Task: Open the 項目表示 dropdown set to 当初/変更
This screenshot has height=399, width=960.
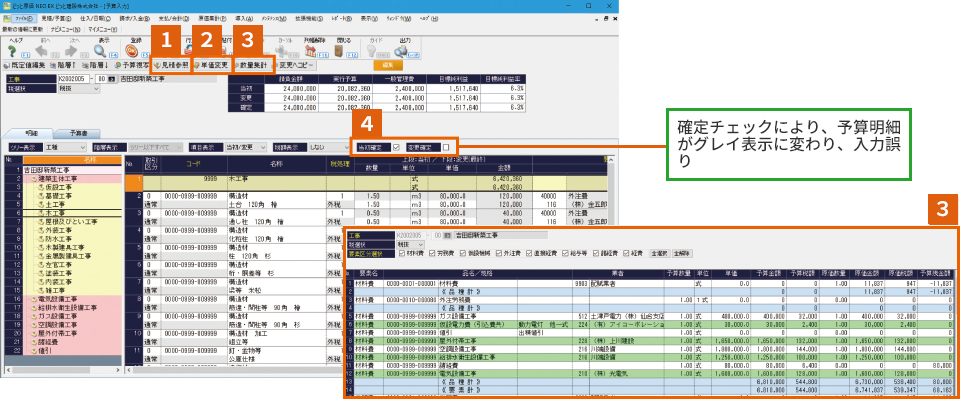Action: (x=246, y=147)
